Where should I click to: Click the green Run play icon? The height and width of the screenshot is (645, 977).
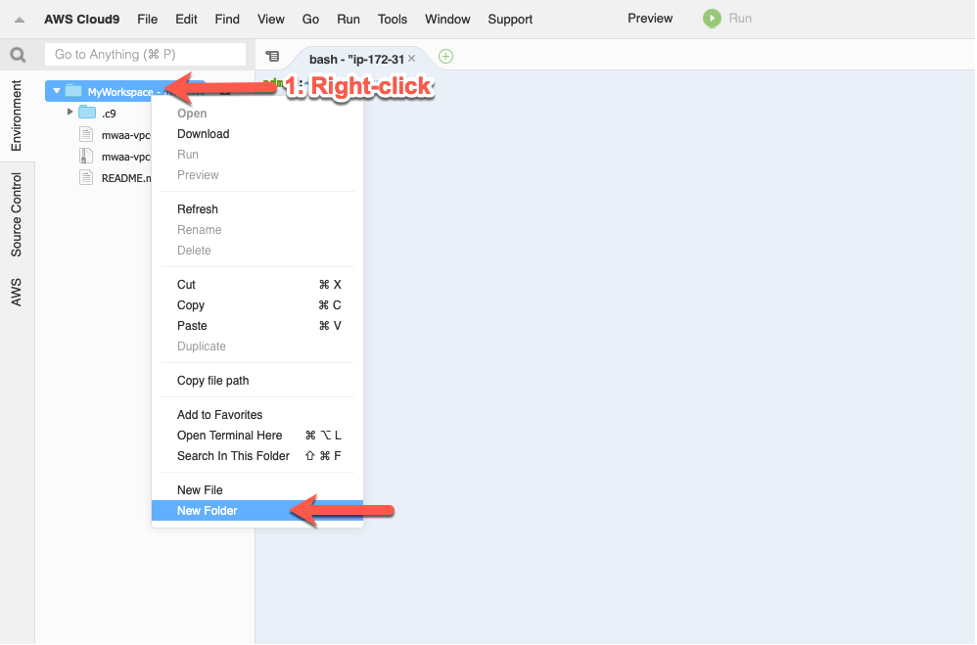pos(711,18)
